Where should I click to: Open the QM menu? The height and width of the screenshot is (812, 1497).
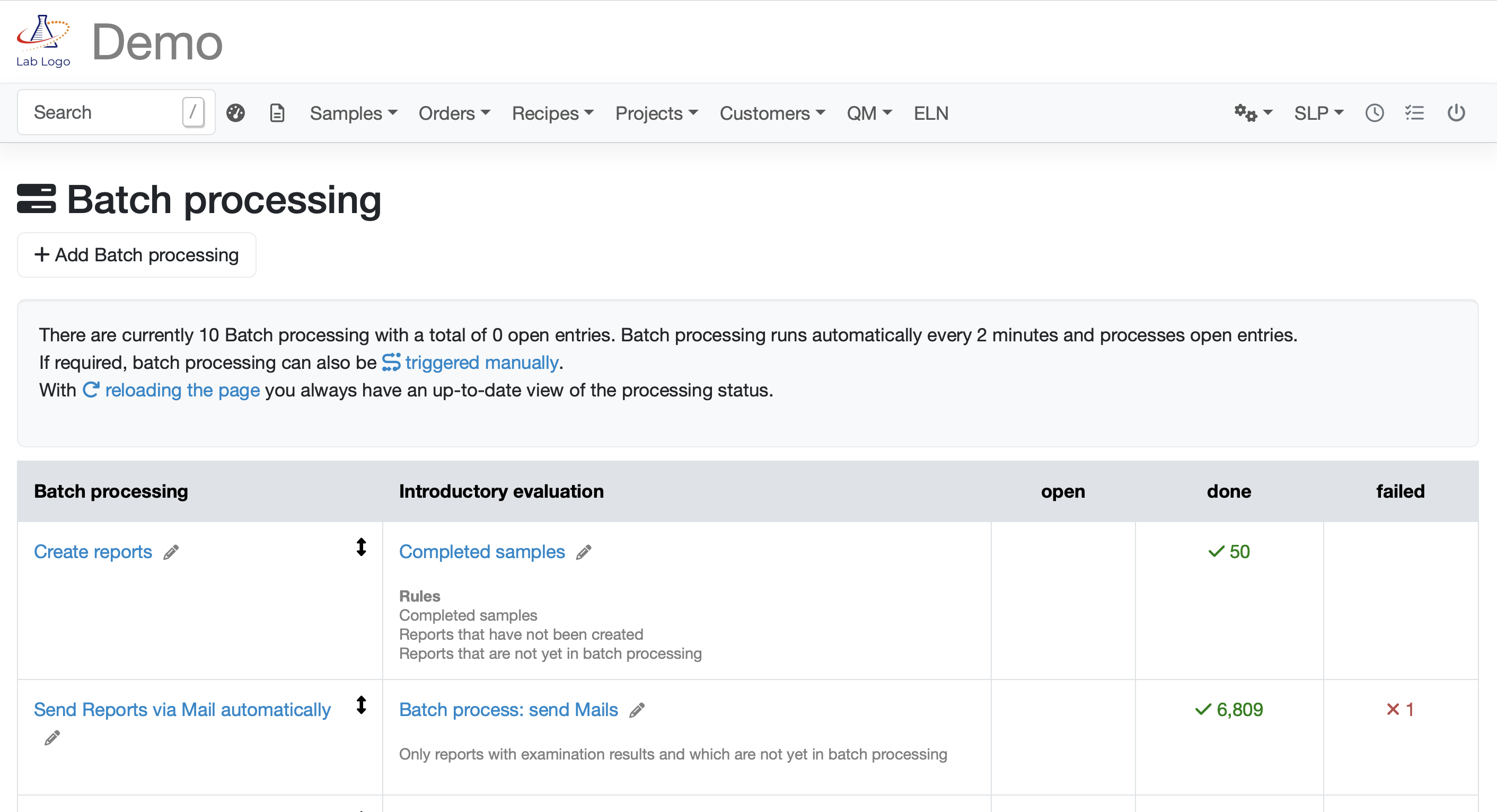tap(869, 113)
